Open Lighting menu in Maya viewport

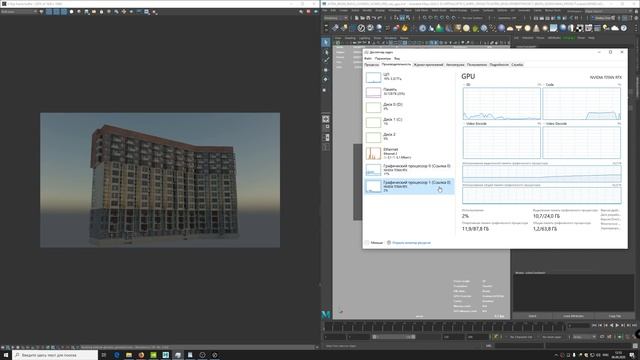pos(364,38)
